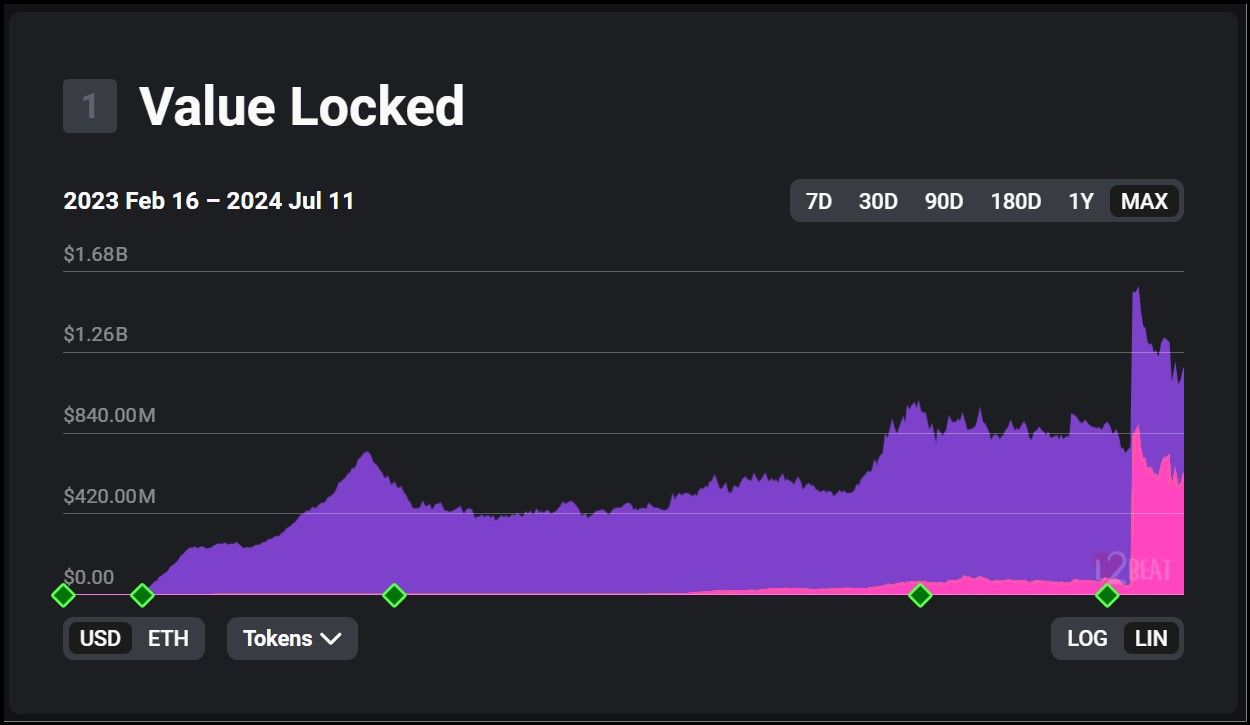1250x725 pixels.
Task: Enable LOG scale for the chart
Action: 1087,639
